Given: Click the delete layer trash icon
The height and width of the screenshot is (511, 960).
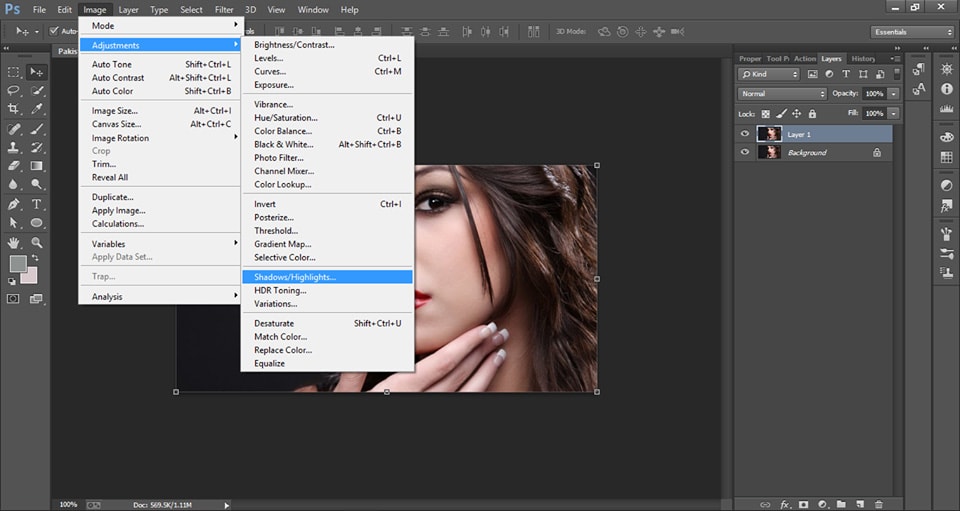Looking at the screenshot, I should [879, 504].
